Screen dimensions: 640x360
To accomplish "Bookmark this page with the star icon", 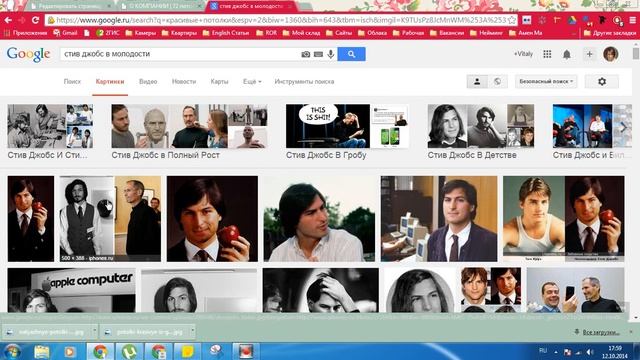I will (x=512, y=20).
